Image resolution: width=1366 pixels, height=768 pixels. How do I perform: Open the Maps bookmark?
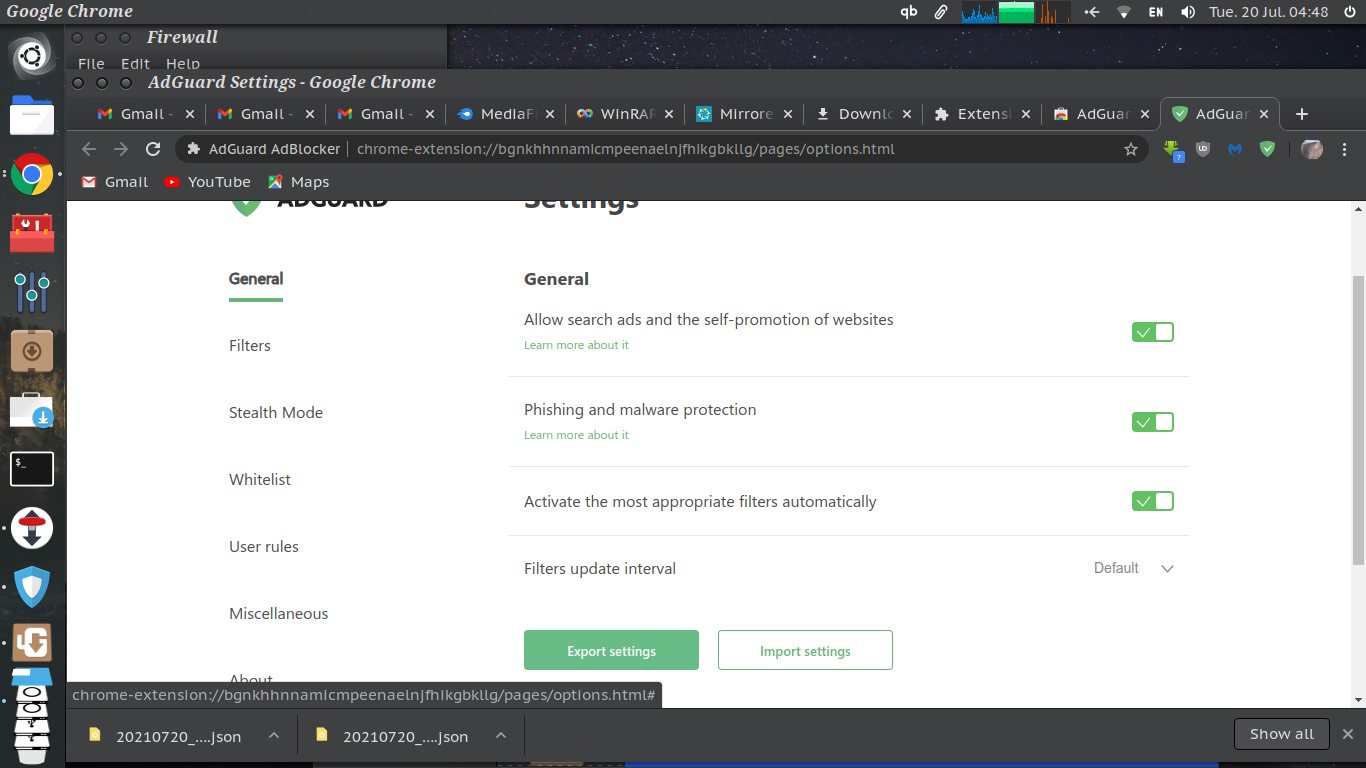pyautogui.click(x=298, y=182)
